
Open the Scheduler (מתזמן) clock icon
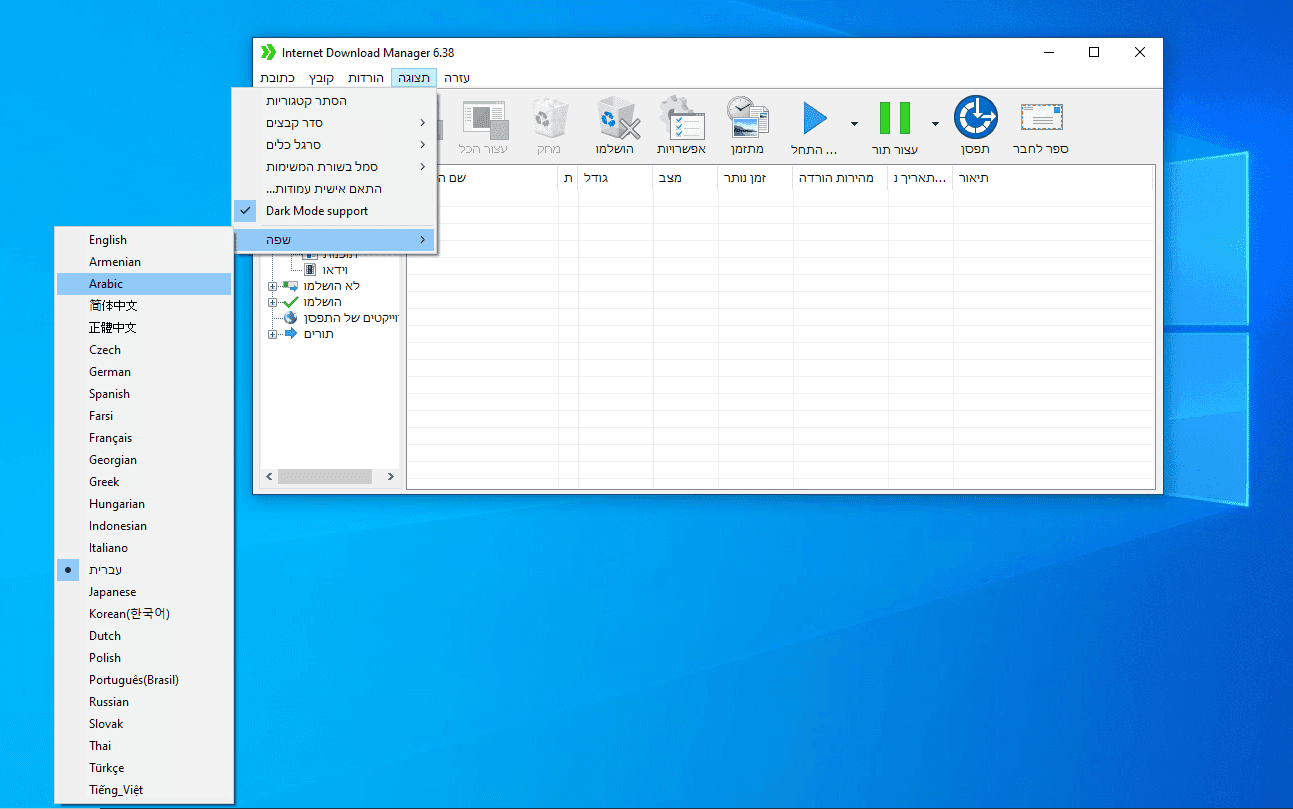click(747, 119)
